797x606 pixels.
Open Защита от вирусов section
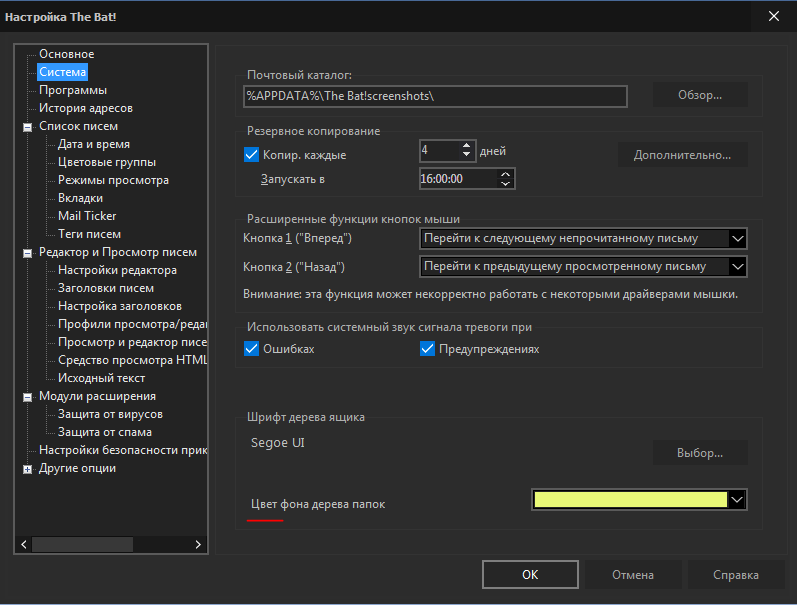(x=110, y=414)
